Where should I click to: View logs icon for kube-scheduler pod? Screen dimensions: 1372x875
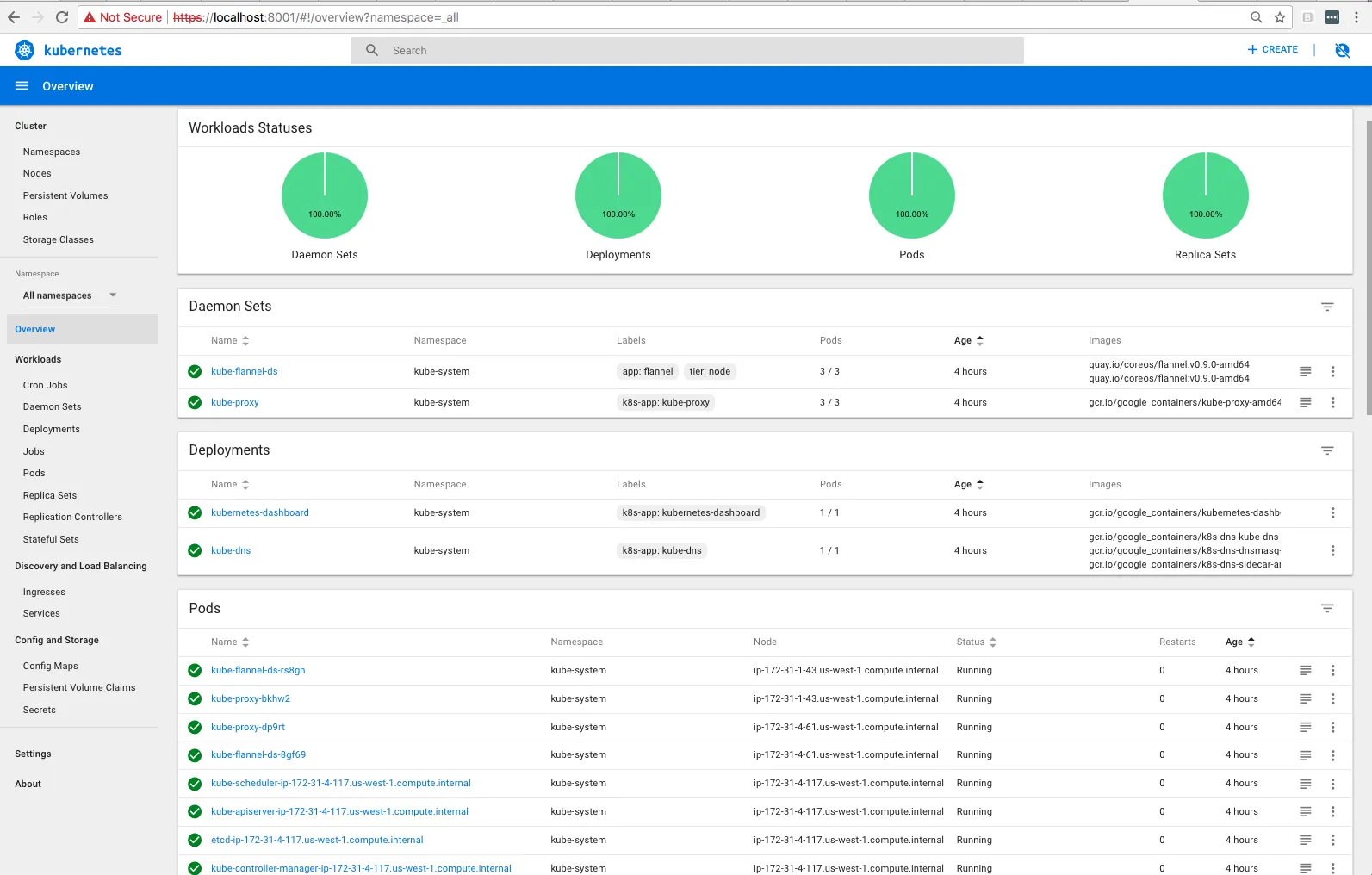1306,783
